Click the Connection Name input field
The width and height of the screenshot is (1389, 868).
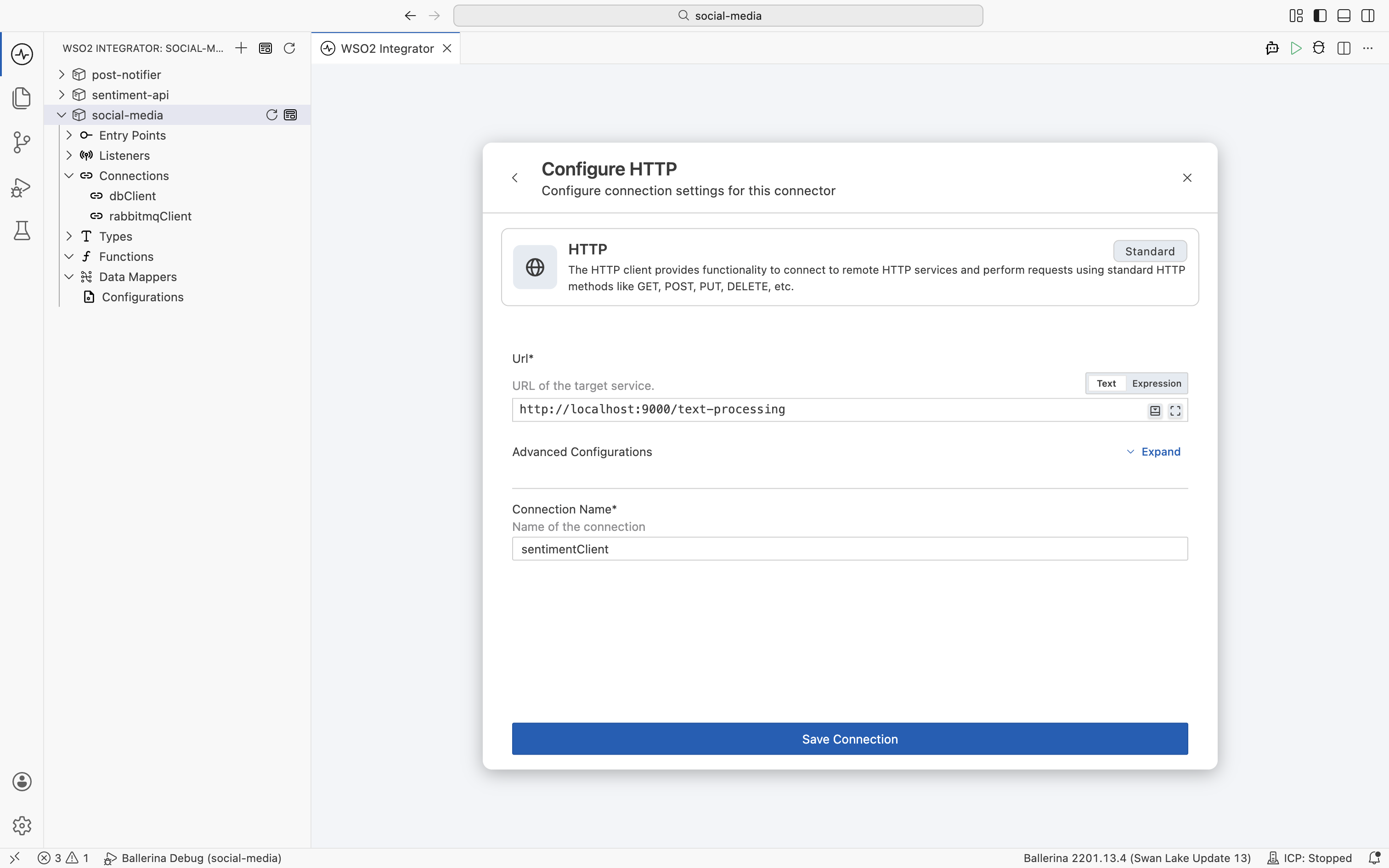pos(849,549)
